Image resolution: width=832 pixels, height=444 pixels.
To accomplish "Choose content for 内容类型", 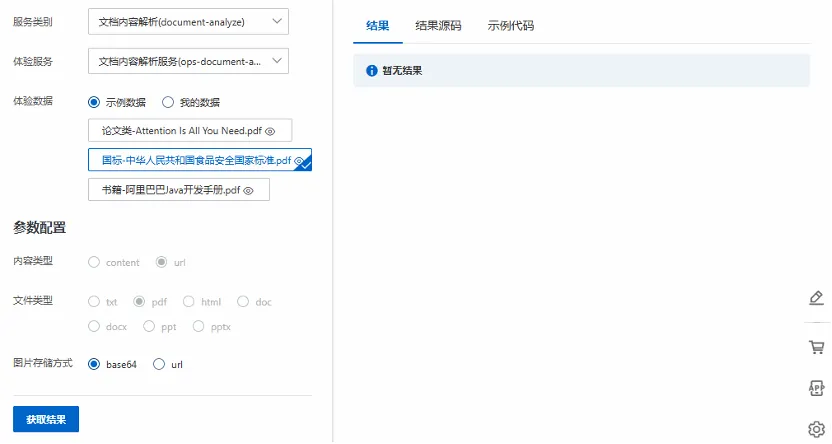I will [x=94, y=263].
